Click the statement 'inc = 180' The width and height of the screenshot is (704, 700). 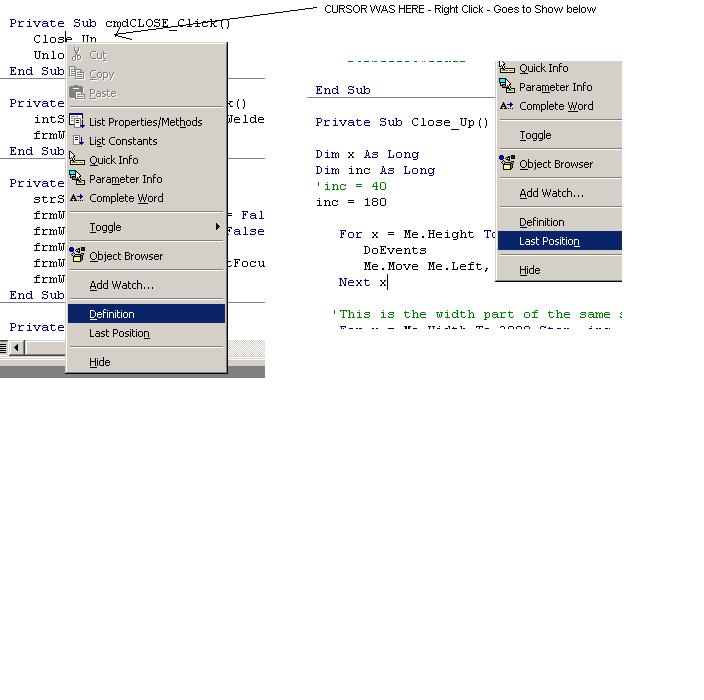[x=351, y=202]
